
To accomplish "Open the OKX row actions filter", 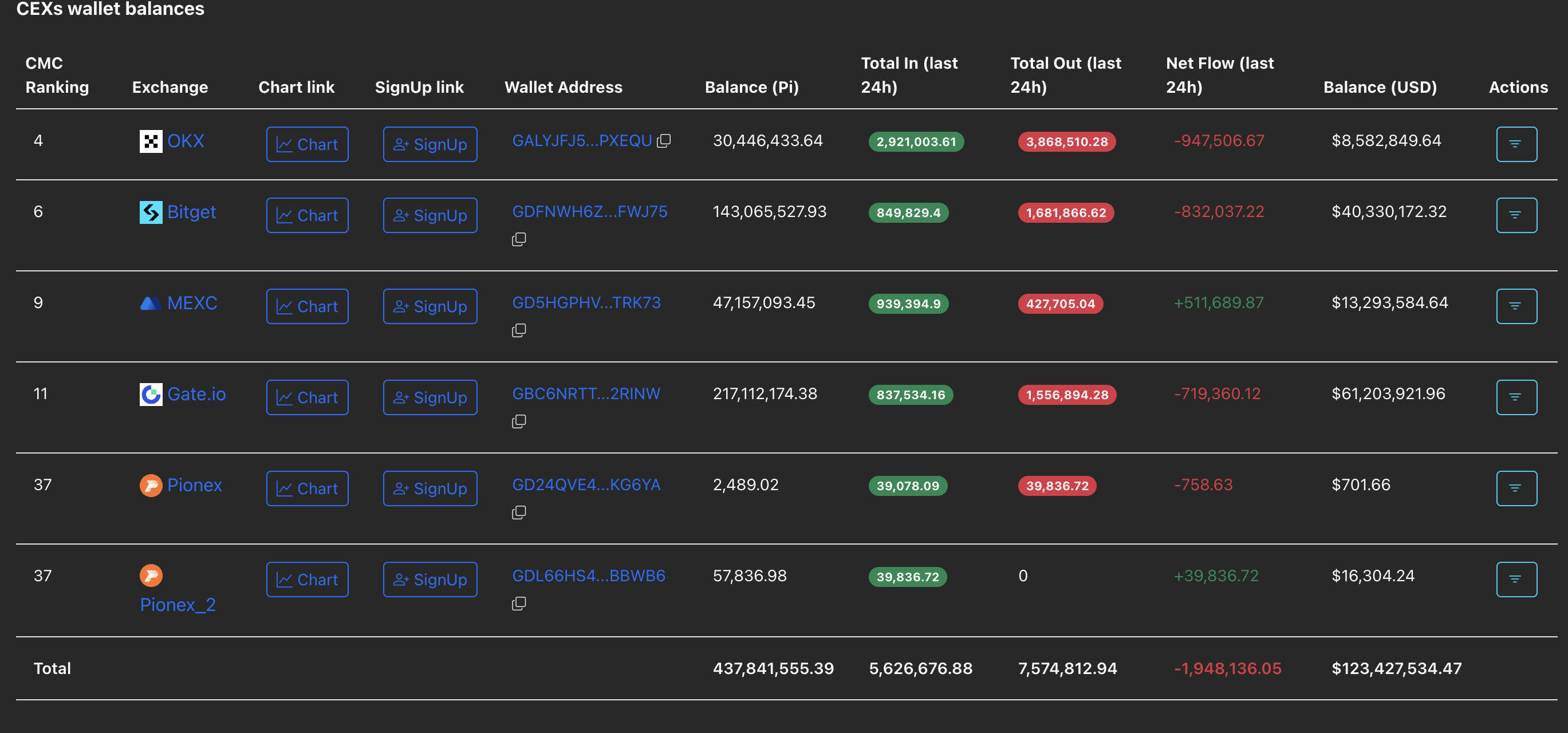I will coord(1516,144).
